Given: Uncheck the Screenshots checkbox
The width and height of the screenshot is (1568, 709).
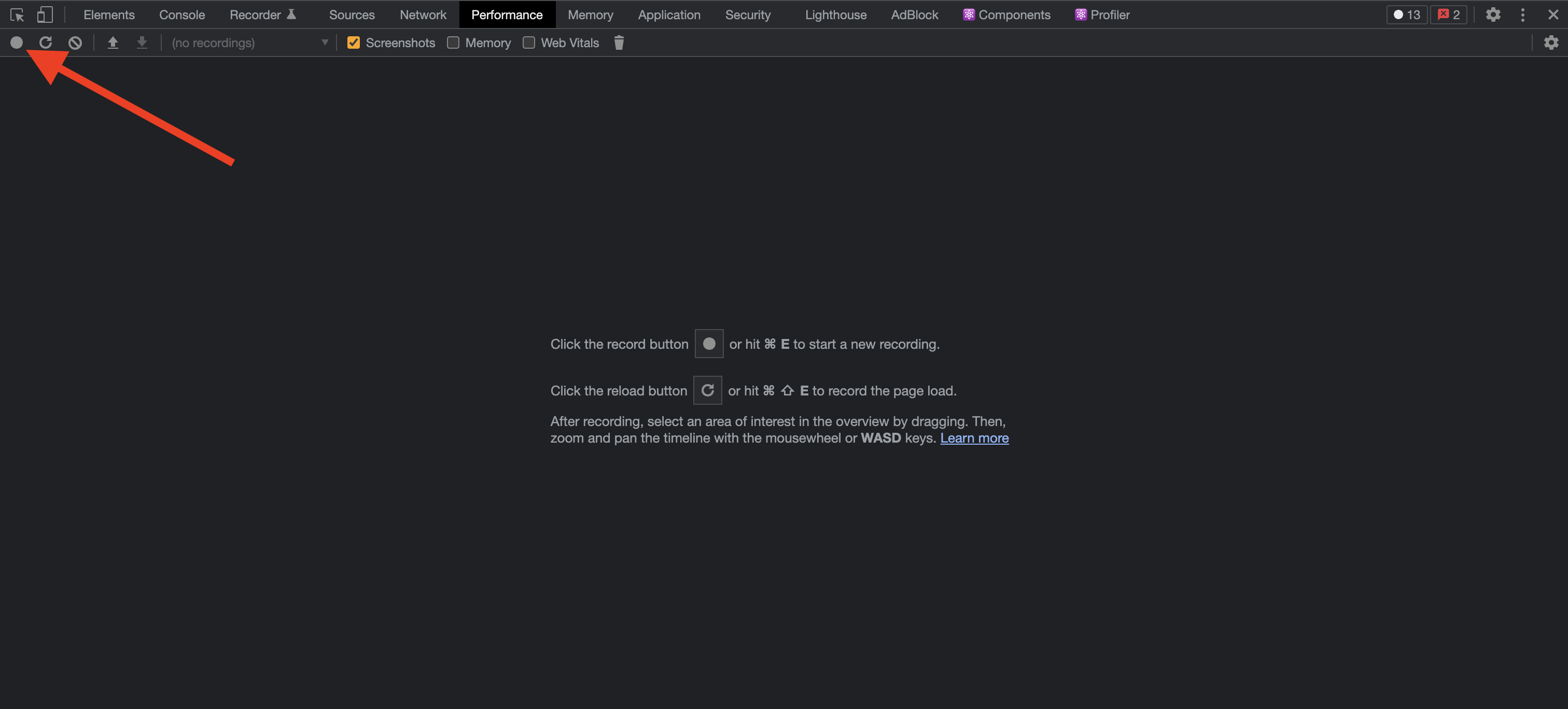Looking at the screenshot, I should click(353, 42).
